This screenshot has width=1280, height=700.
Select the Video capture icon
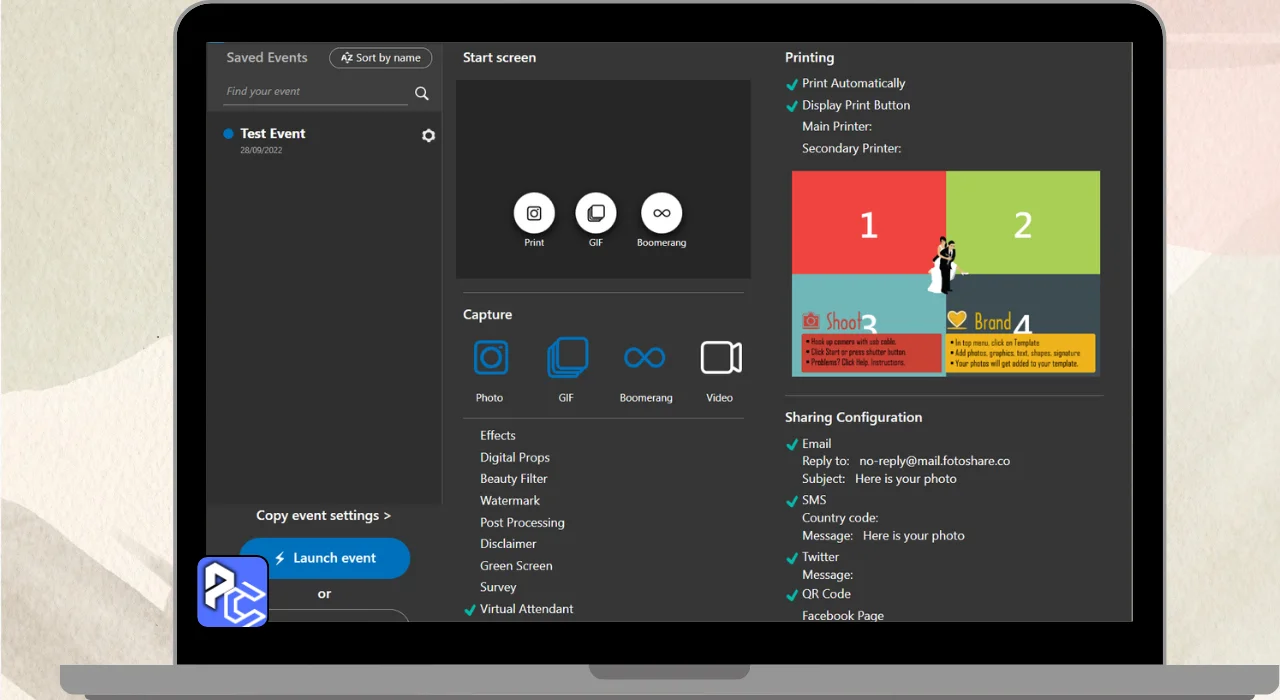click(720, 358)
